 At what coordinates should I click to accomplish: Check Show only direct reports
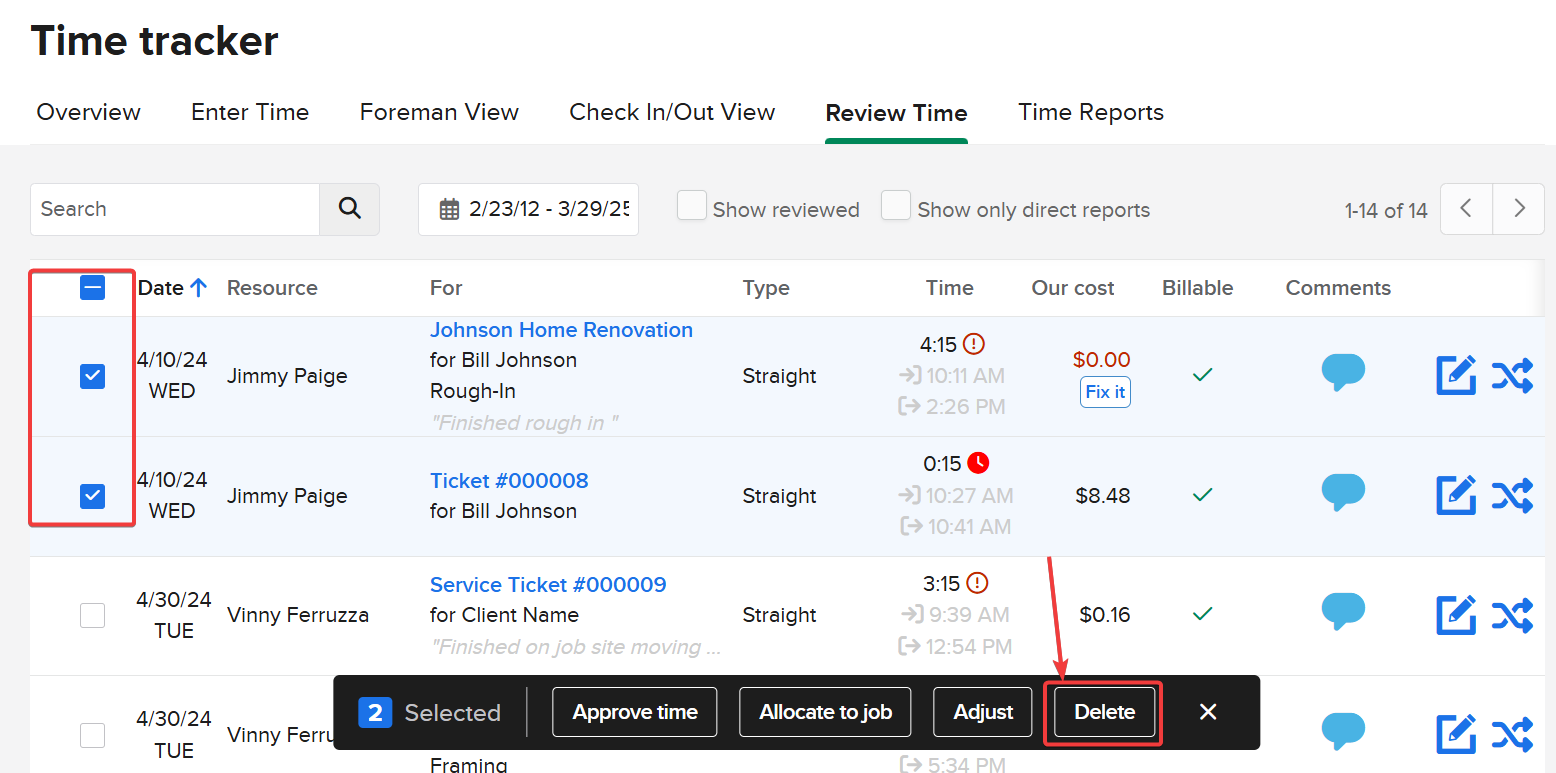click(896, 206)
